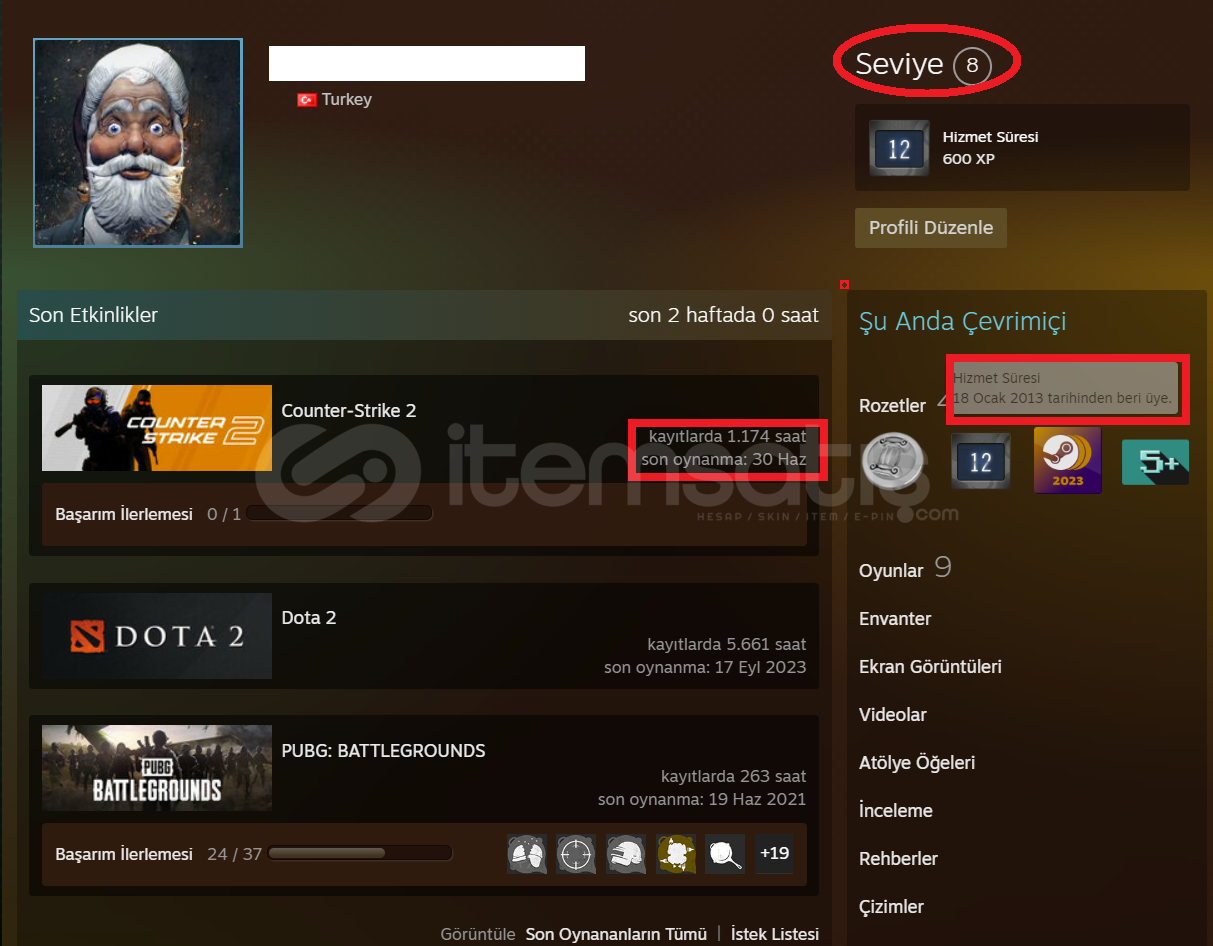Open the 12 years badge under Rozetler

[x=981, y=461]
